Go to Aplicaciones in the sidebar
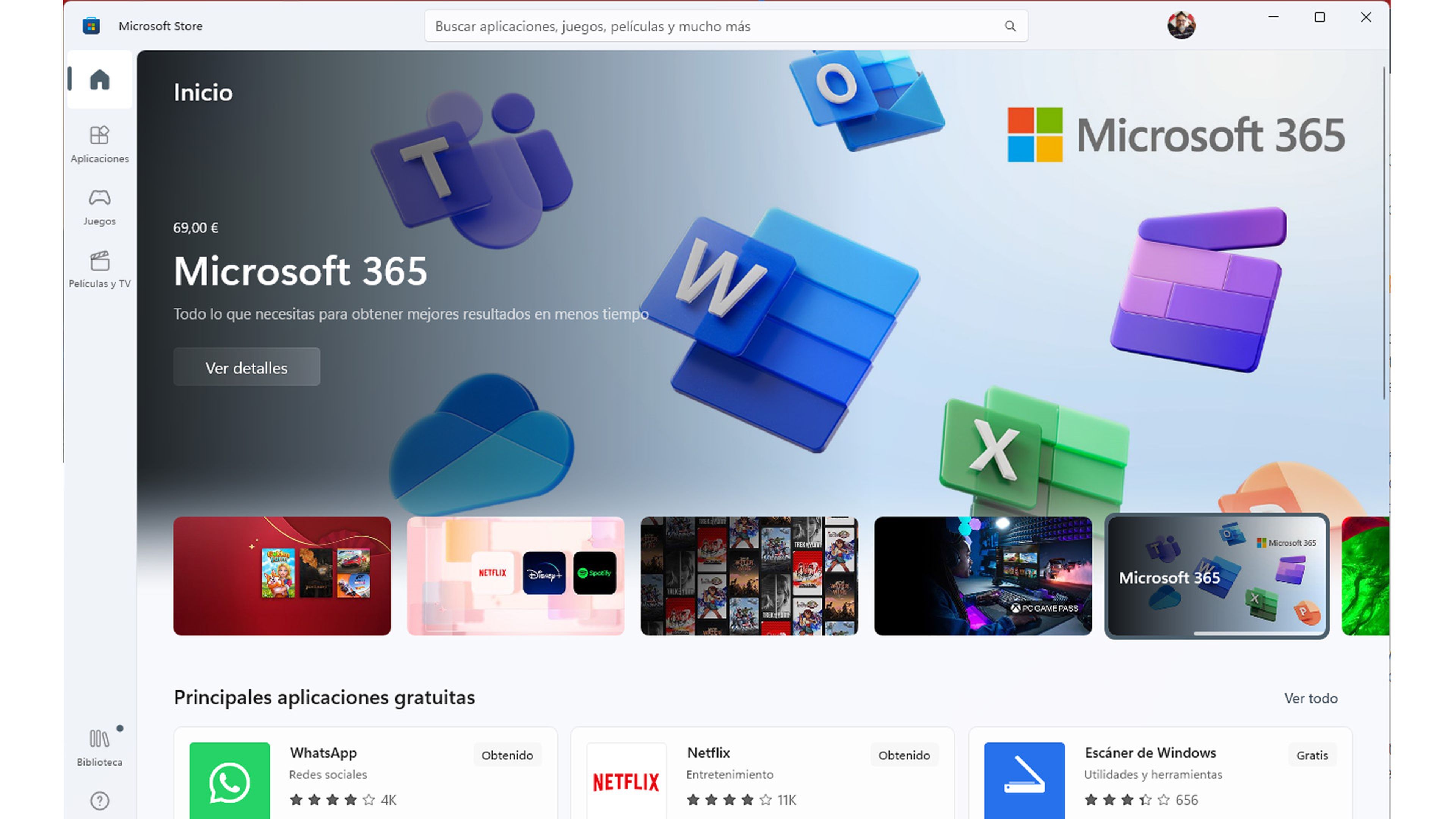The height and width of the screenshot is (819, 1456). click(x=99, y=144)
